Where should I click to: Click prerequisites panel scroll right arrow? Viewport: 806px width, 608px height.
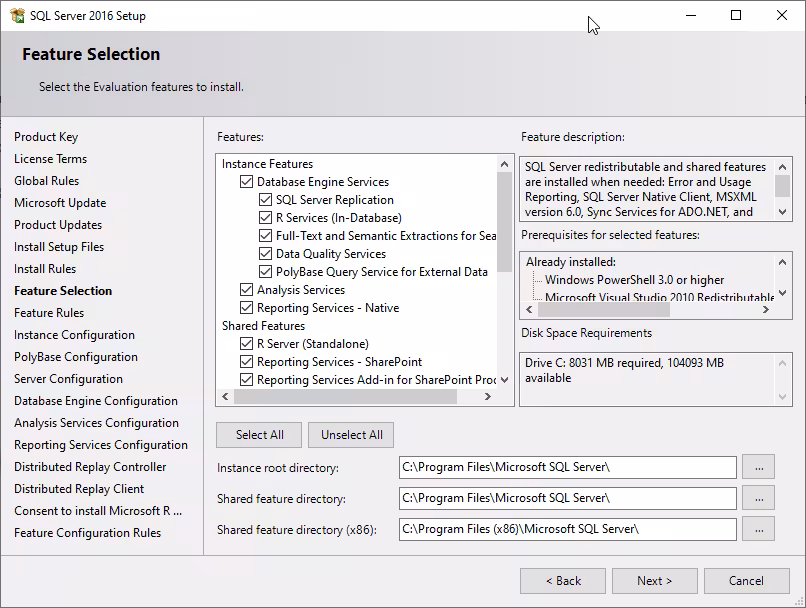766,309
